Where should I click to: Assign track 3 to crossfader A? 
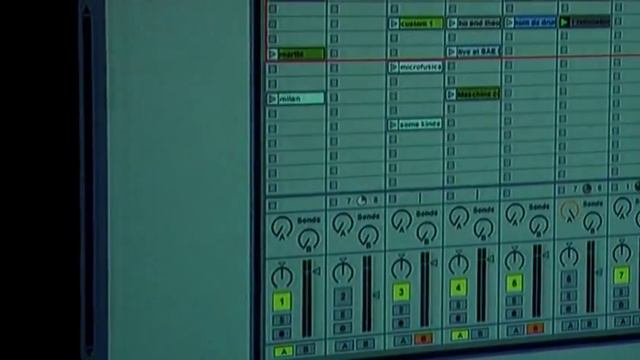(403, 341)
